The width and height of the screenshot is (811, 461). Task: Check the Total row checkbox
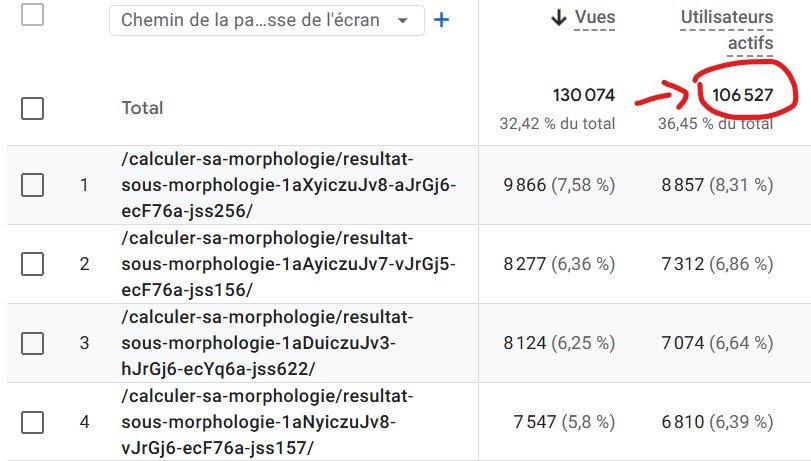32,107
